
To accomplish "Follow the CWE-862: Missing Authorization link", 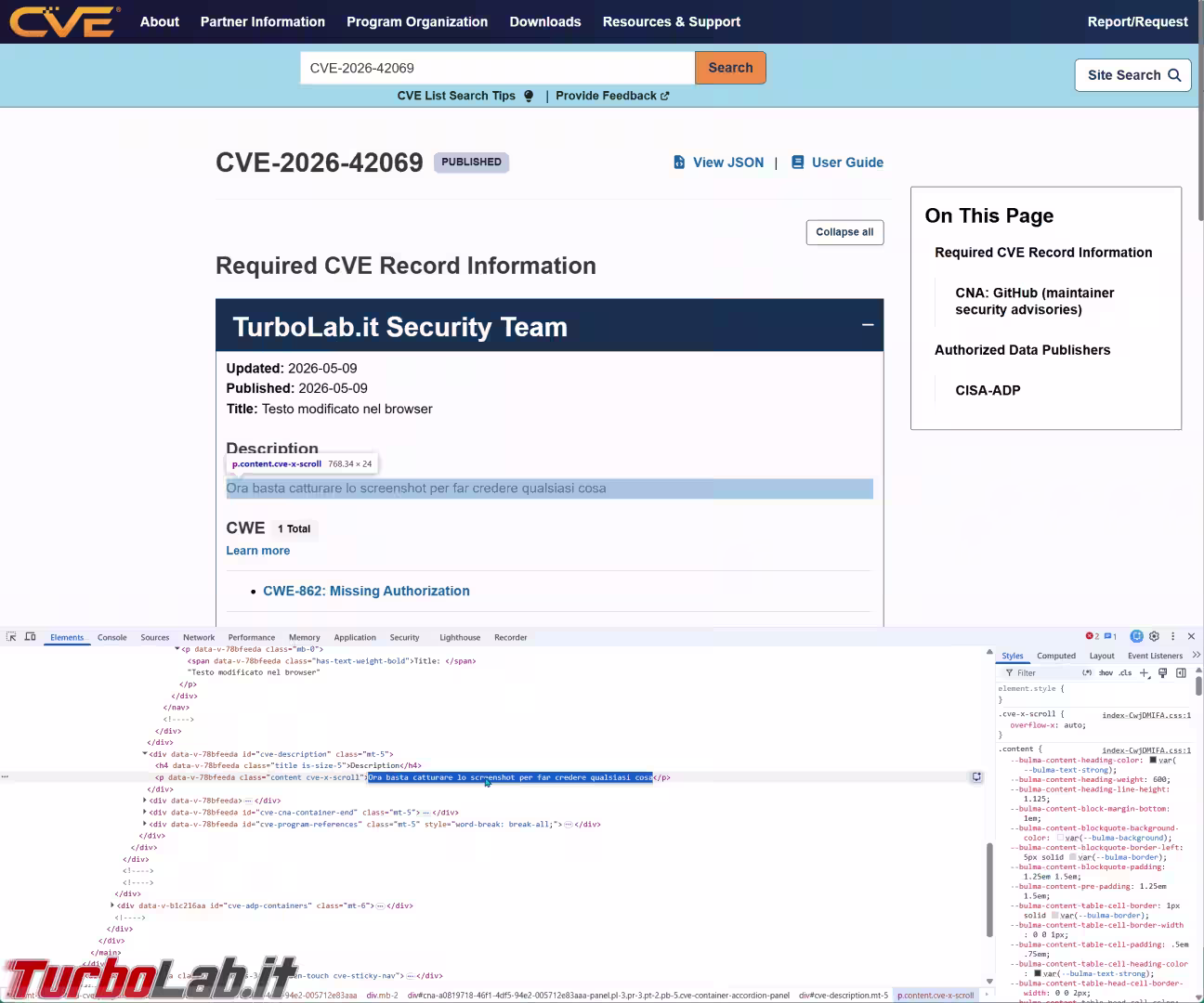I will [366, 591].
